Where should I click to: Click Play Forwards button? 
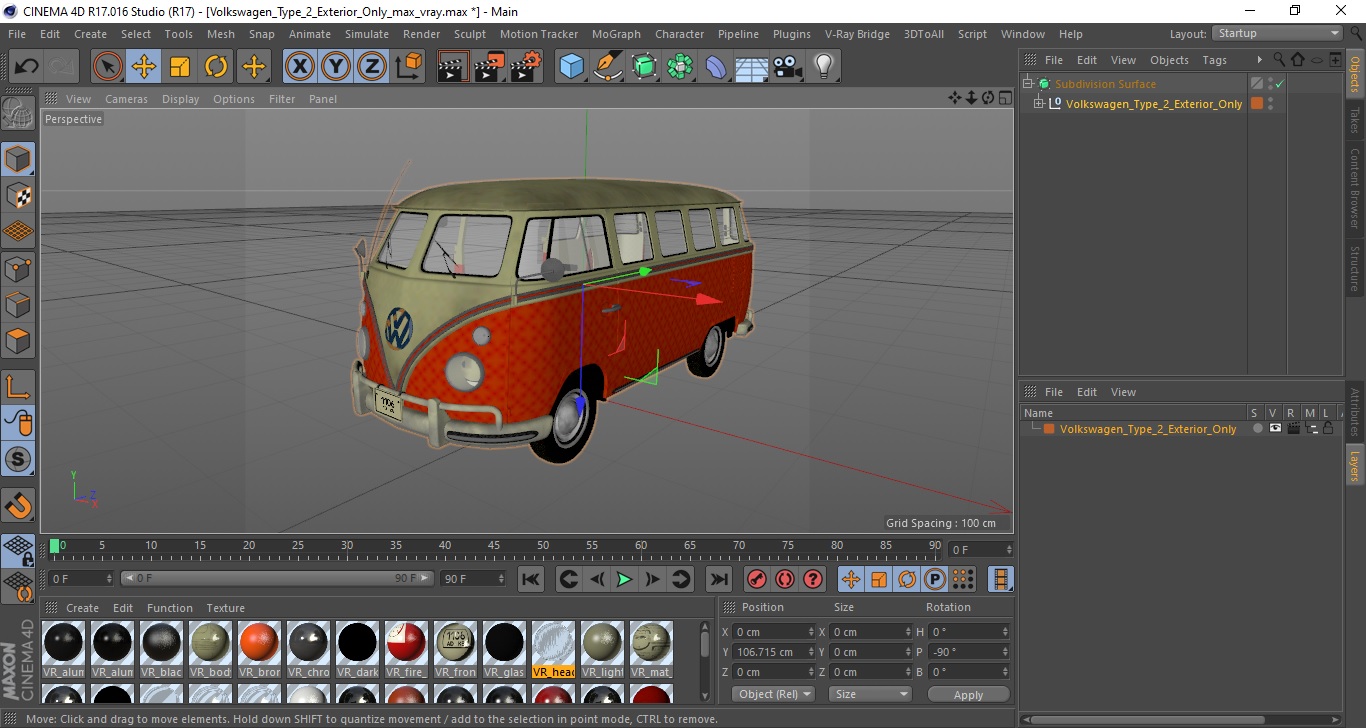pyautogui.click(x=624, y=579)
